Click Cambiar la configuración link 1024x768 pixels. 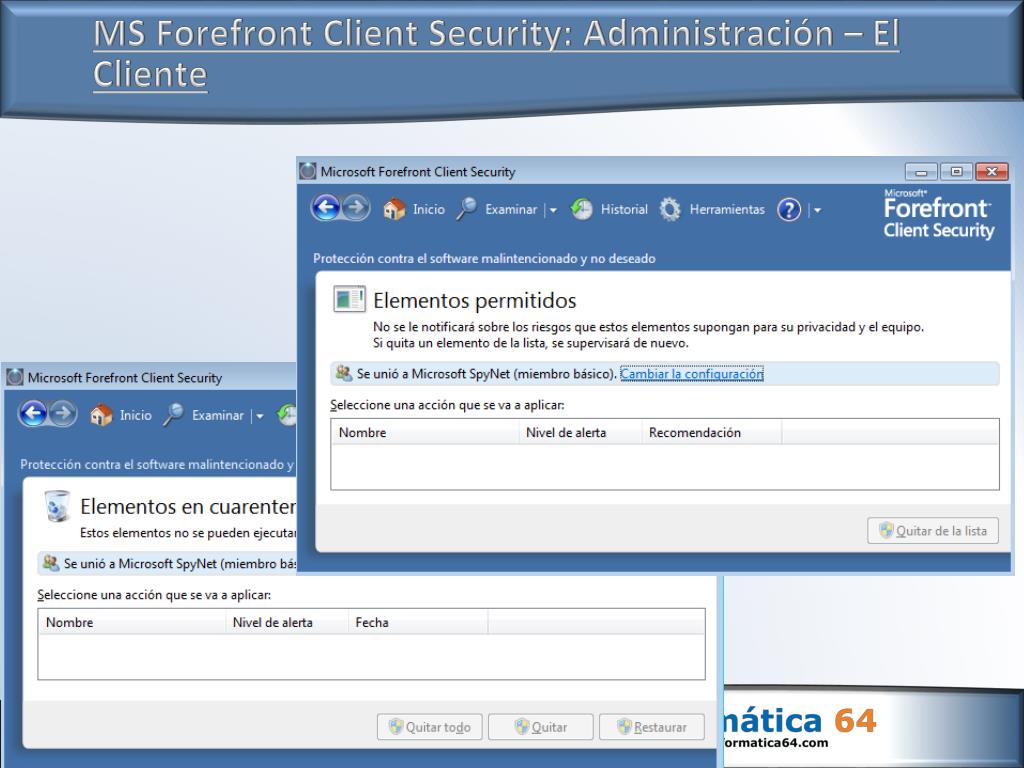pos(692,374)
